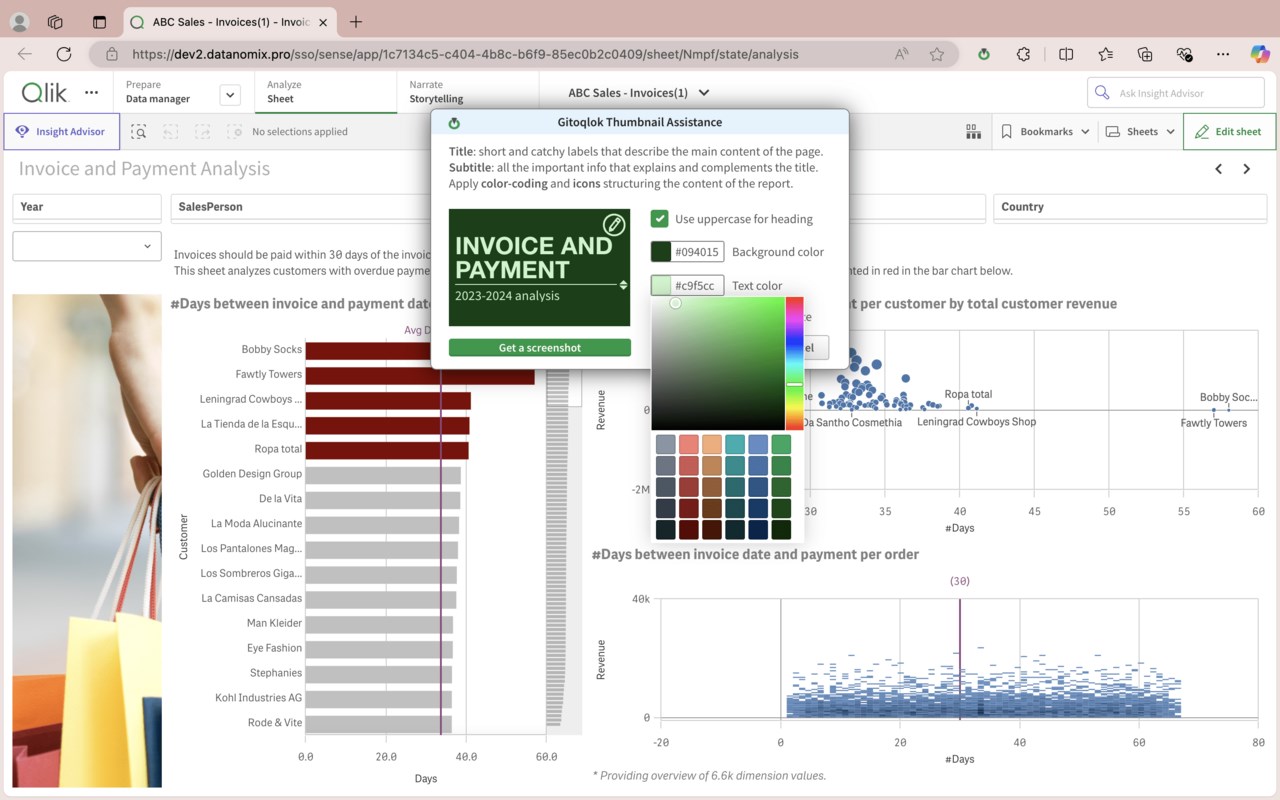Click the Background color swatch
Viewport: 1280px width, 800px height.
pos(661,252)
